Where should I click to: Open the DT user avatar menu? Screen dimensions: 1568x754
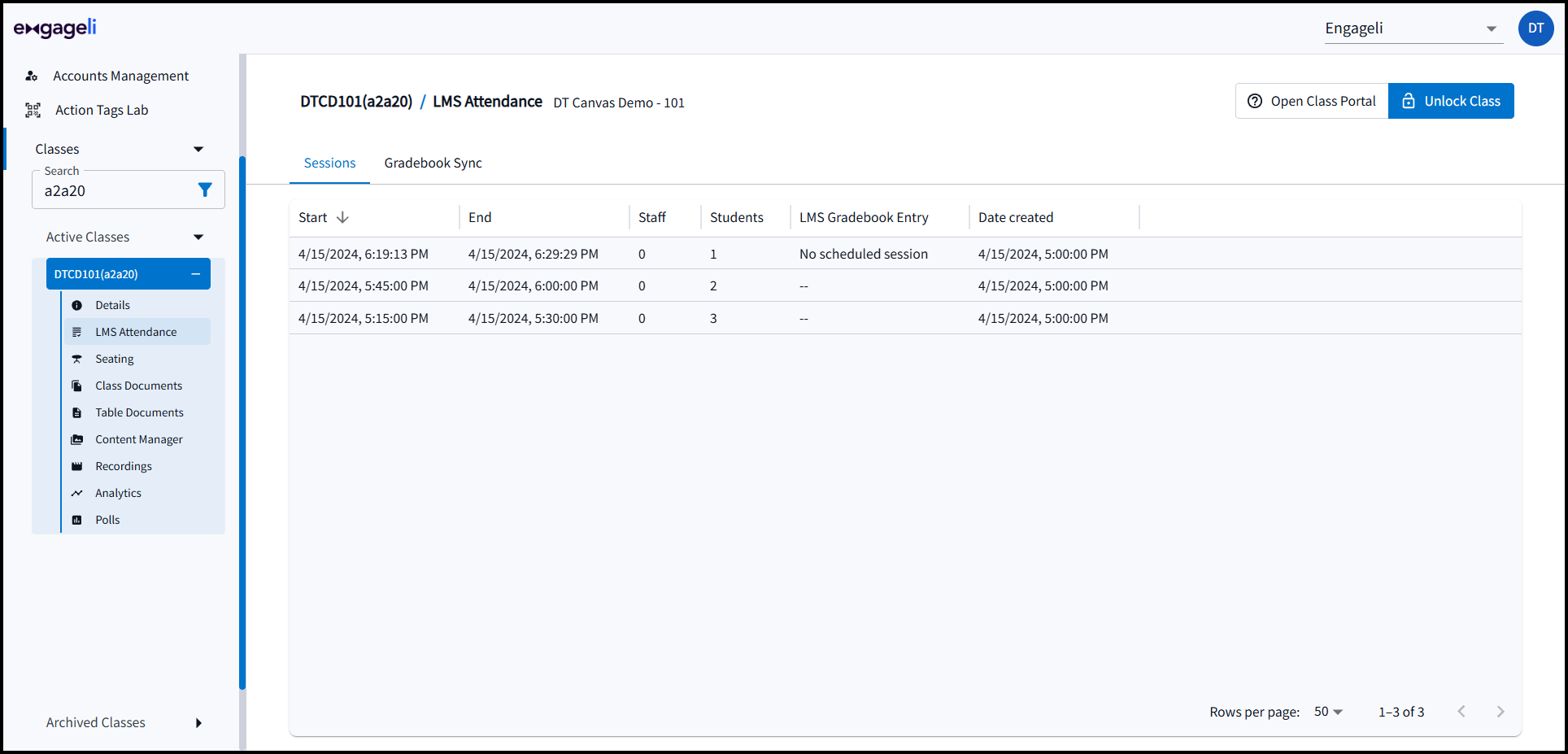[1535, 28]
